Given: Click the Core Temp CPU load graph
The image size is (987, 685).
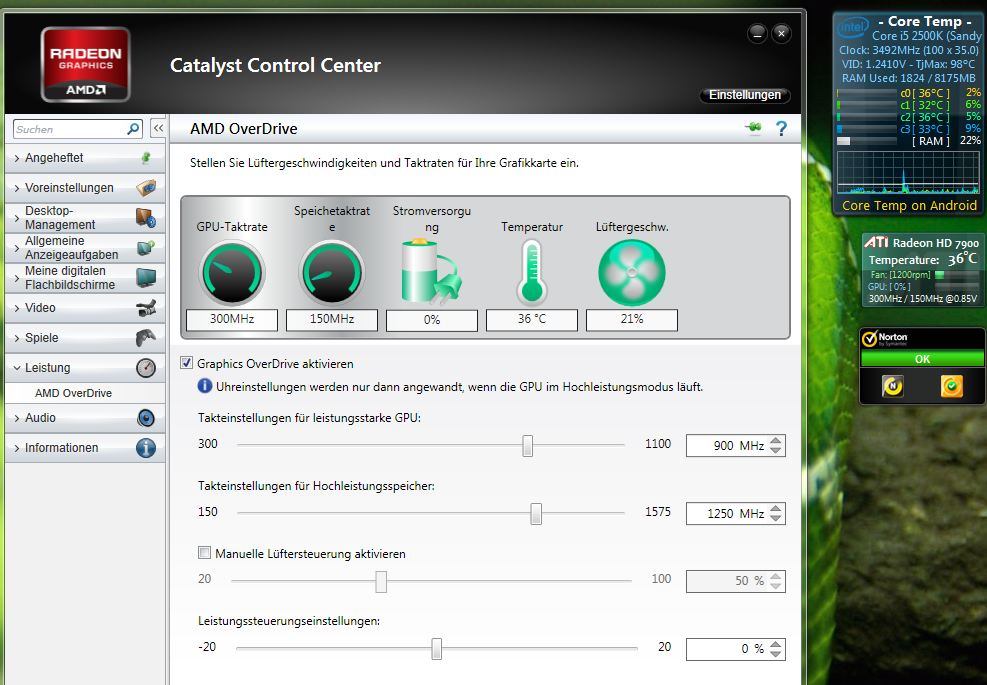Looking at the screenshot, I should [909, 172].
